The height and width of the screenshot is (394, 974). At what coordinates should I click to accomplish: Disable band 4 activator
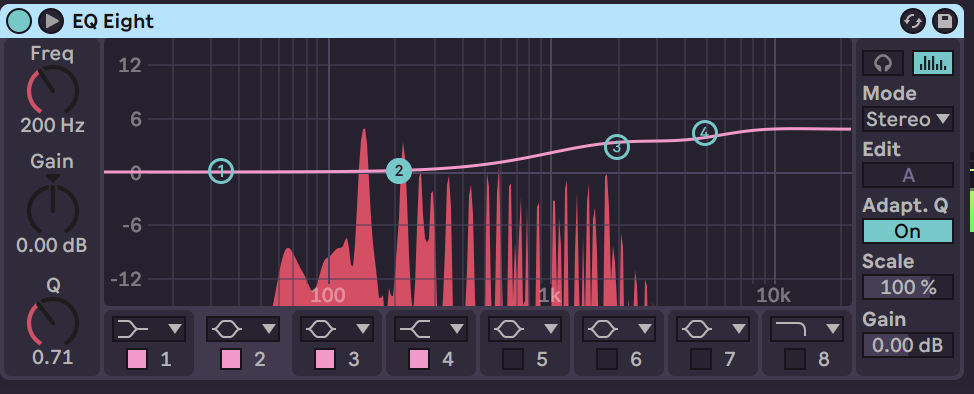tap(419, 359)
